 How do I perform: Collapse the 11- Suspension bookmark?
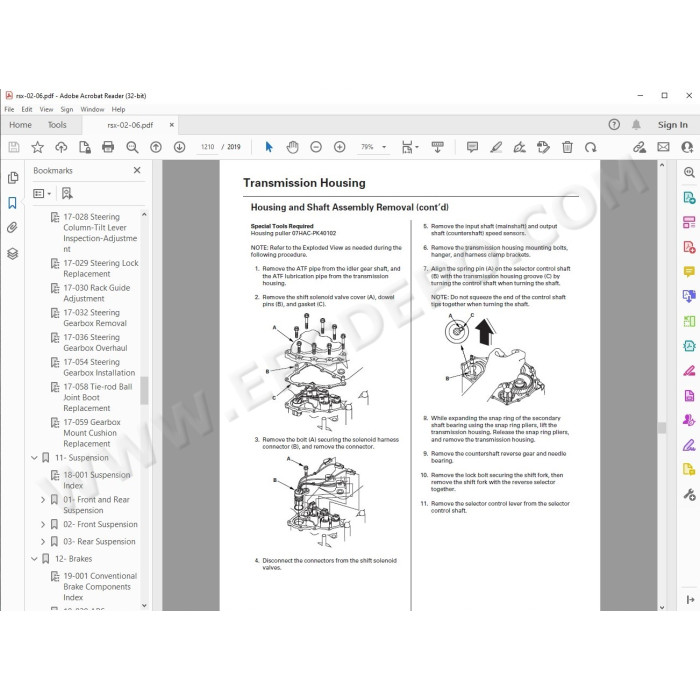[x=34, y=458]
